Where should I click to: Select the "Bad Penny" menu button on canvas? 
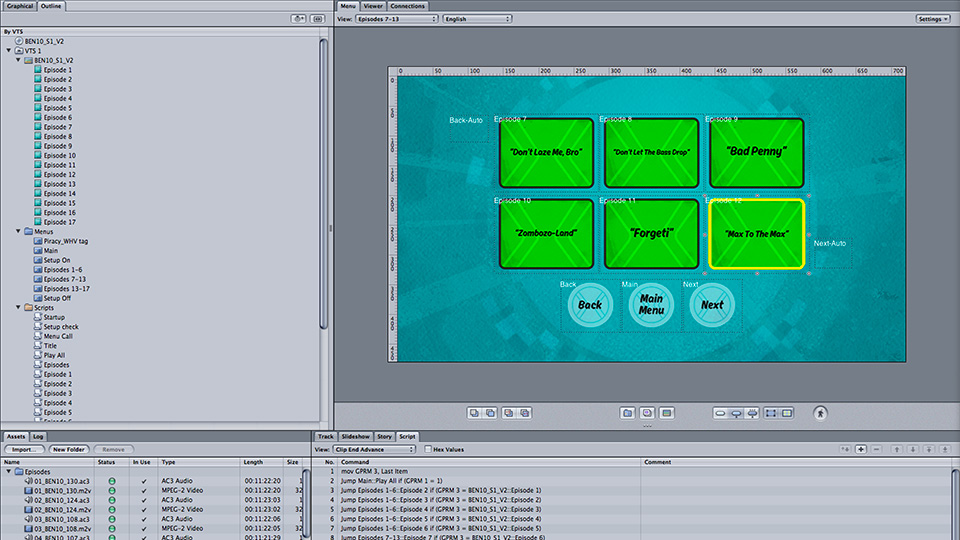(x=757, y=152)
